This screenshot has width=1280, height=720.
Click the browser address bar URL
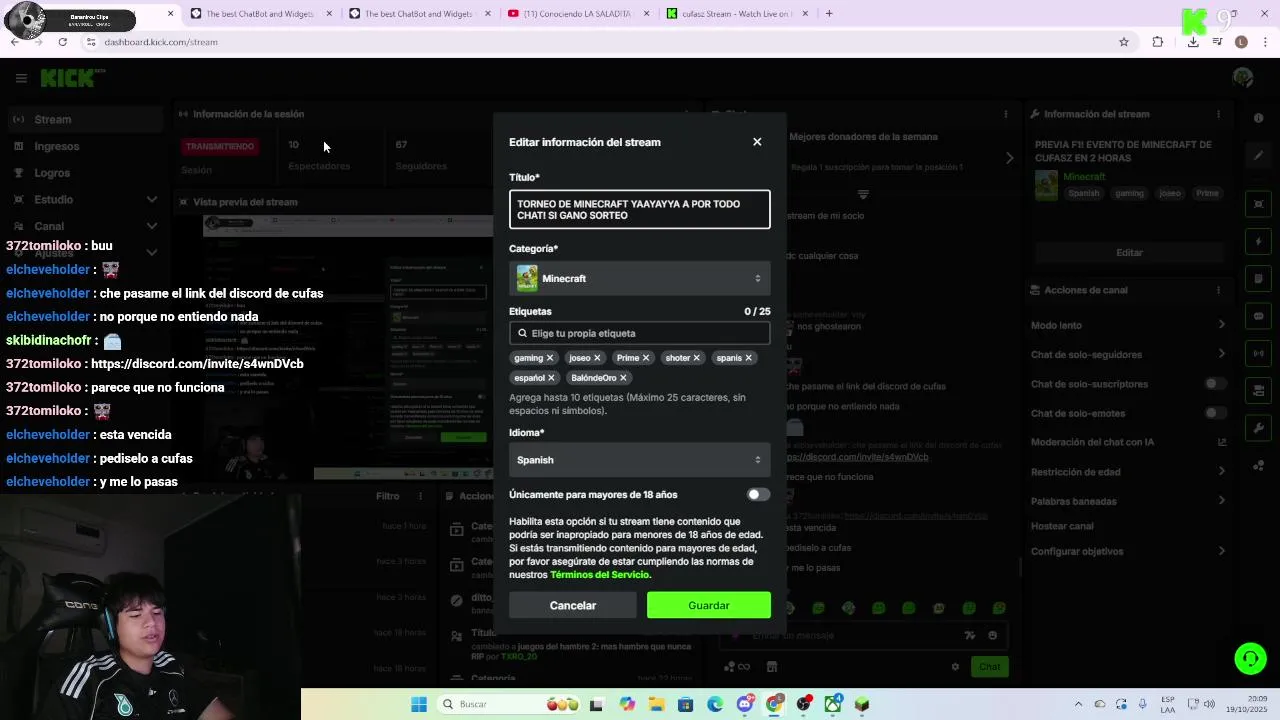161,42
